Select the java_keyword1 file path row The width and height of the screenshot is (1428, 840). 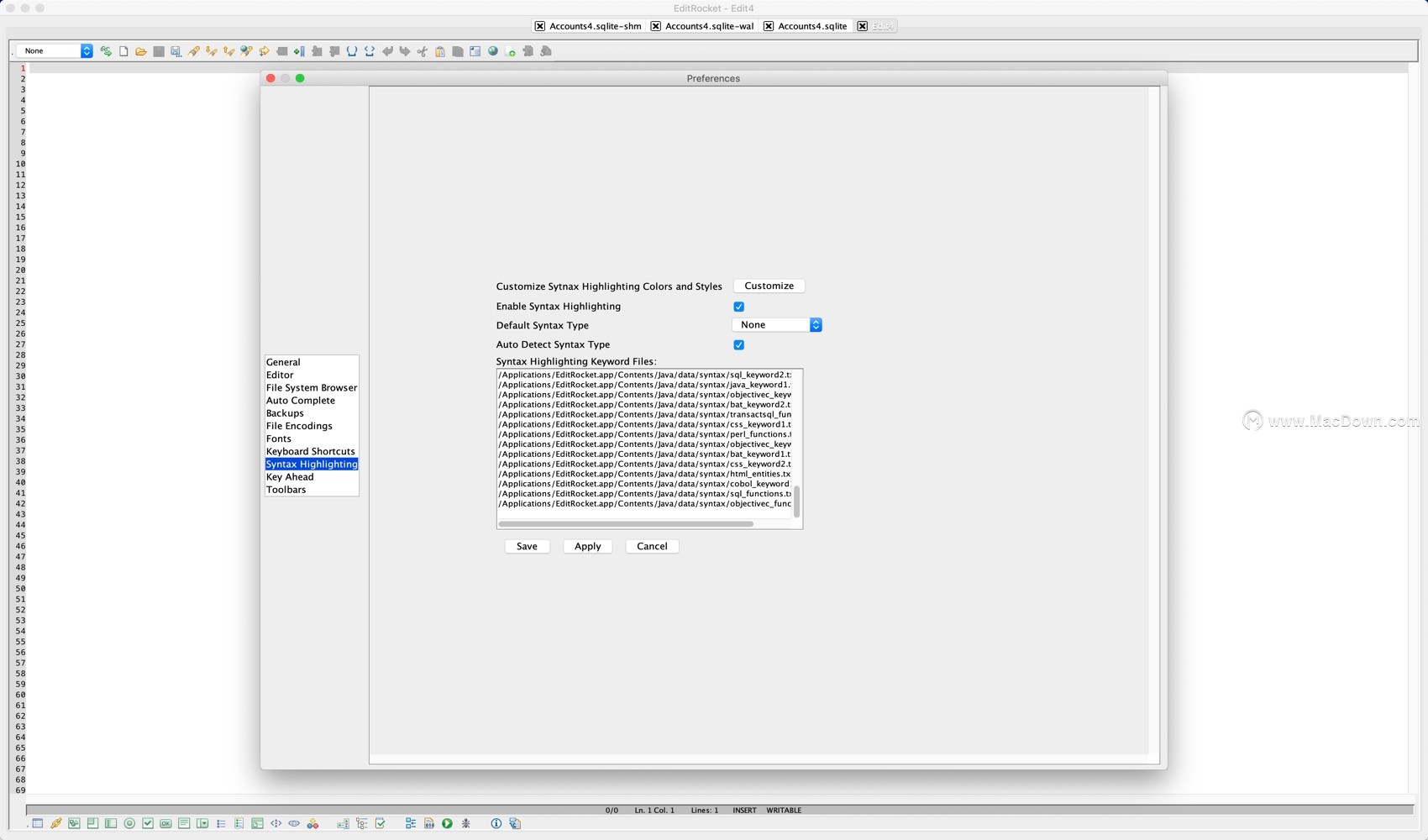645,385
